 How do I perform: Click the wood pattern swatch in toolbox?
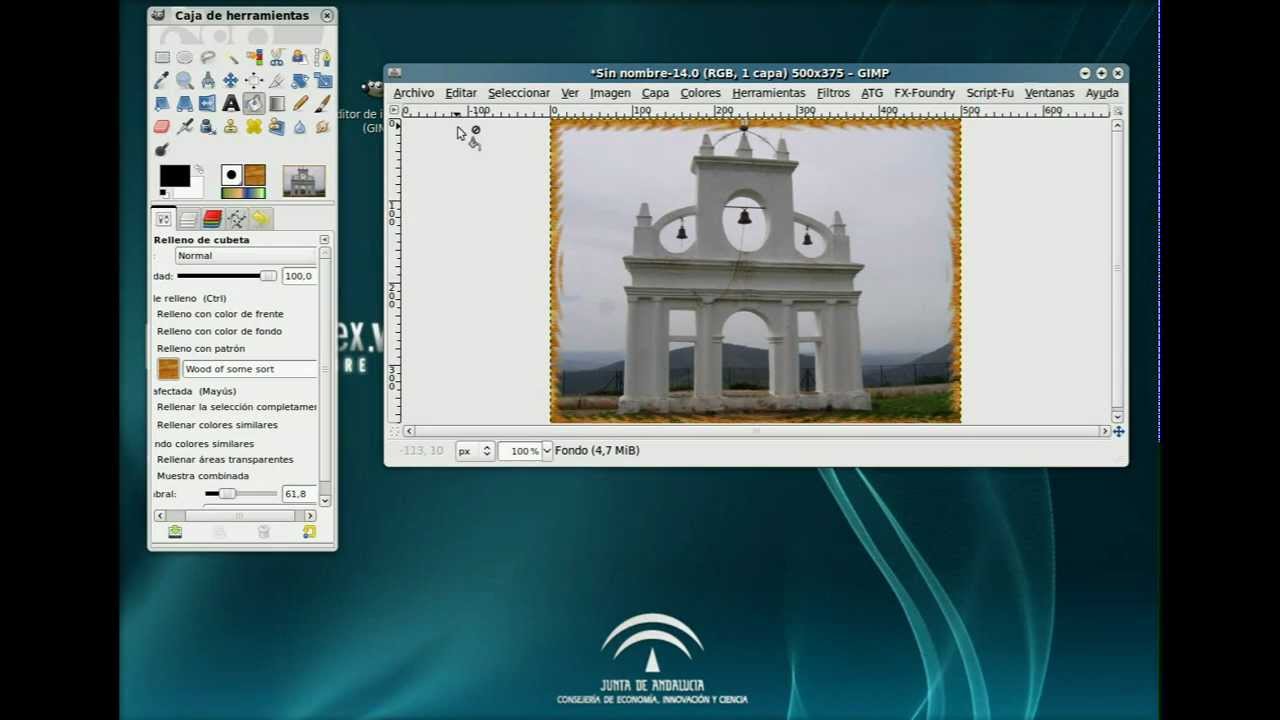click(x=255, y=175)
